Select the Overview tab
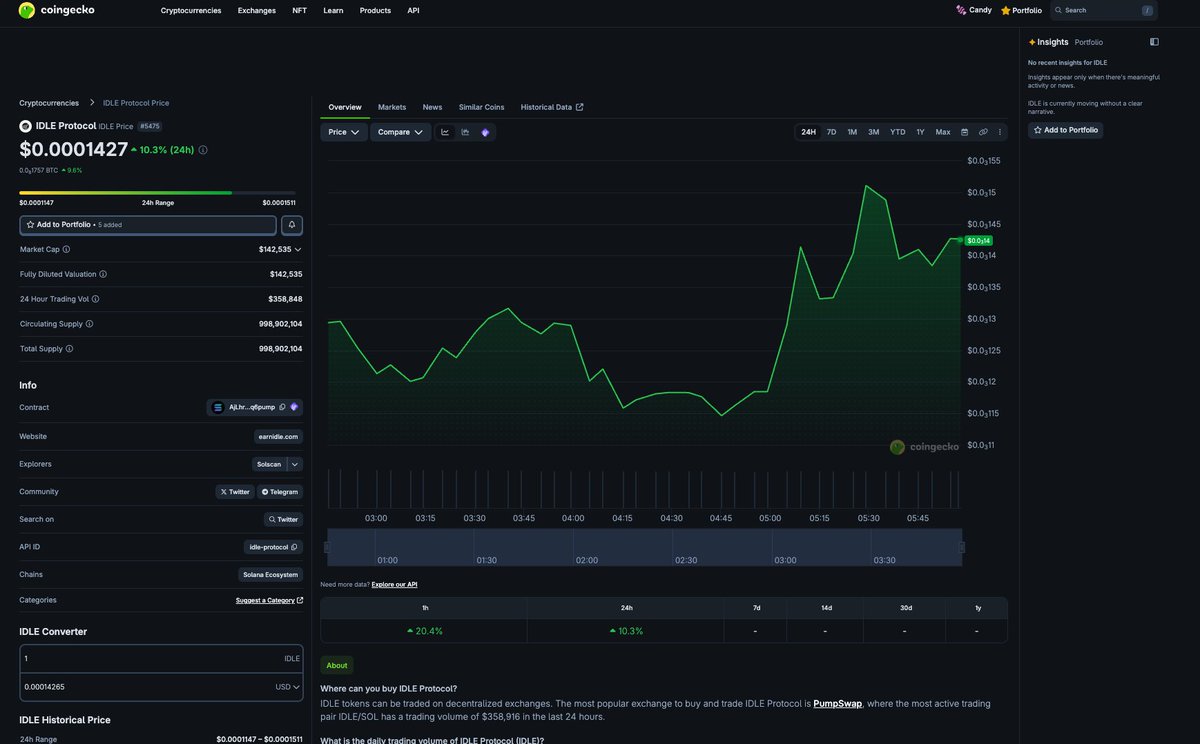The height and width of the screenshot is (744, 1200). click(x=345, y=107)
